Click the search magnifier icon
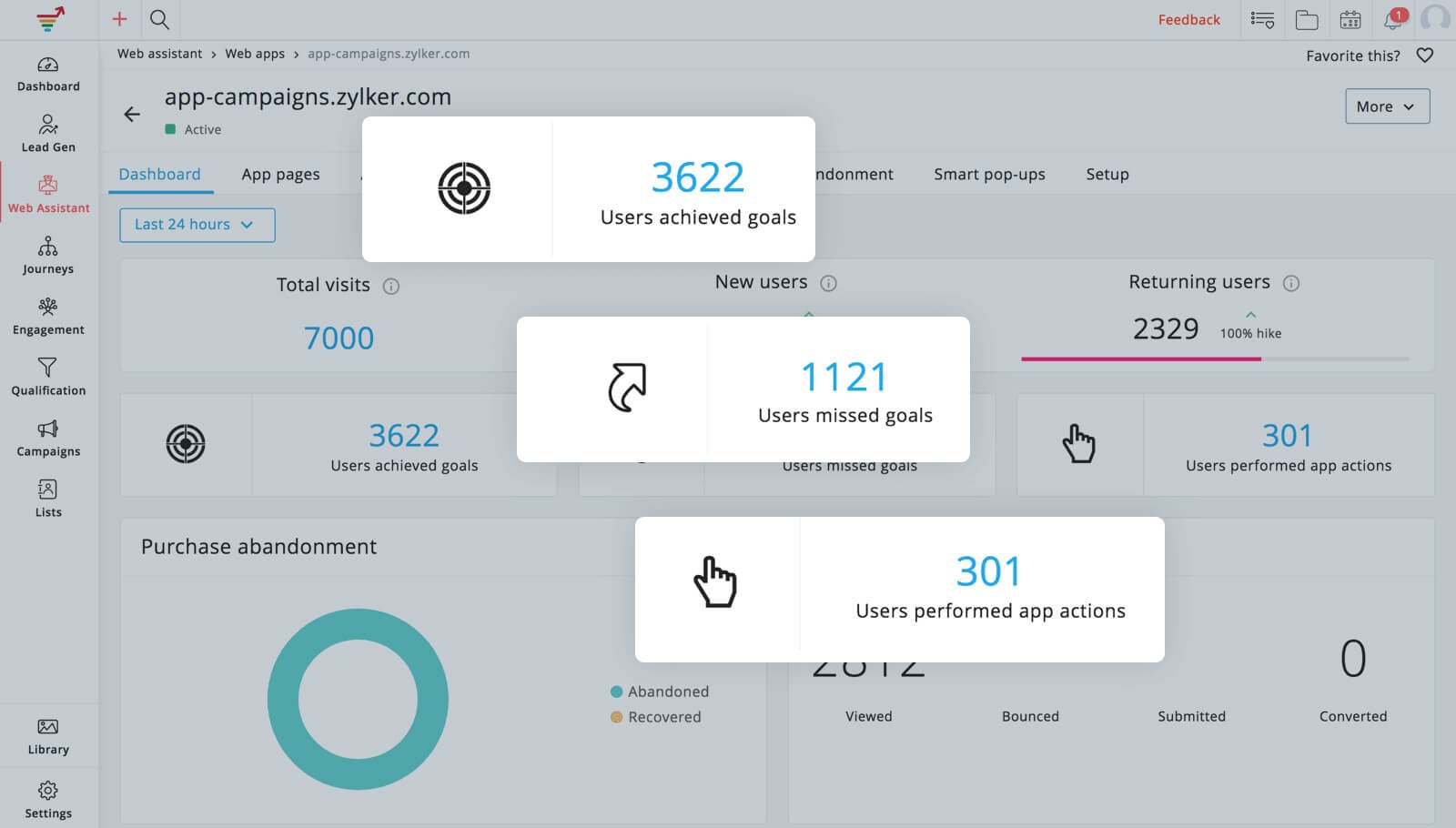This screenshot has height=828, width=1456. [x=159, y=19]
